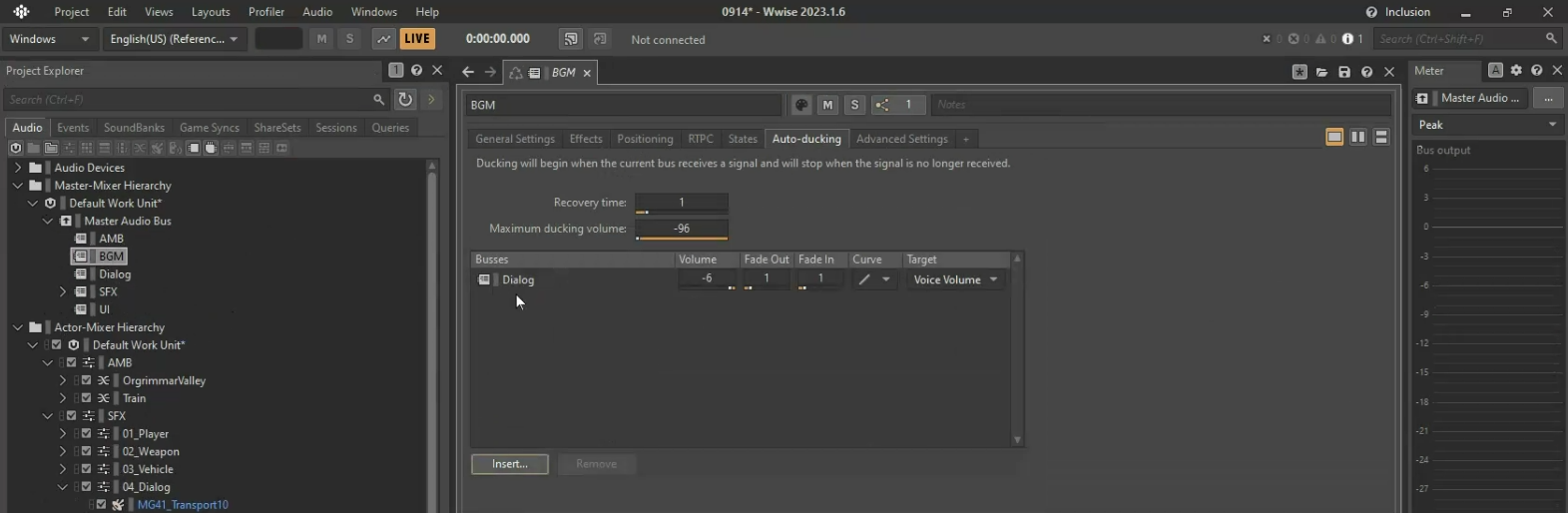
Task: Open Inclusion help link in title bar
Action: pyautogui.click(x=1397, y=12)
